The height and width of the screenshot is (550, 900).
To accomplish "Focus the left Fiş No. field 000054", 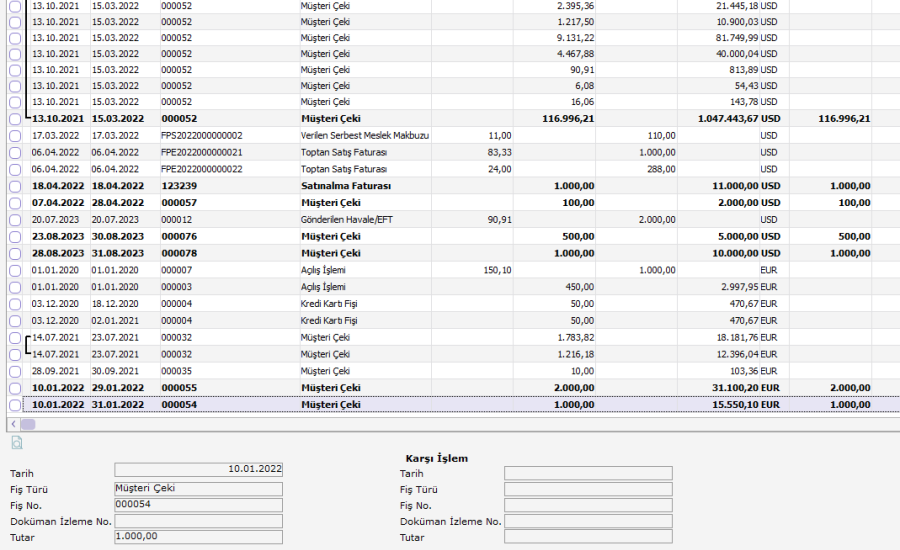I will tap(198, 505).
